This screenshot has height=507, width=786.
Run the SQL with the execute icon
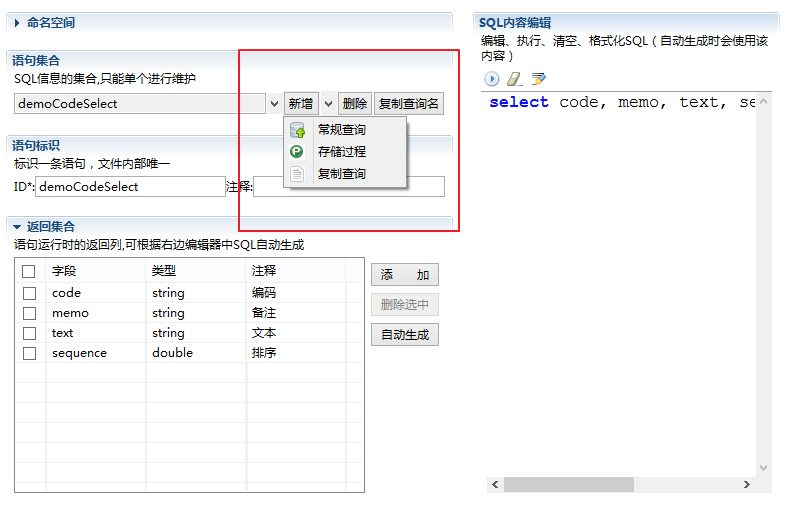coord(491,79)
